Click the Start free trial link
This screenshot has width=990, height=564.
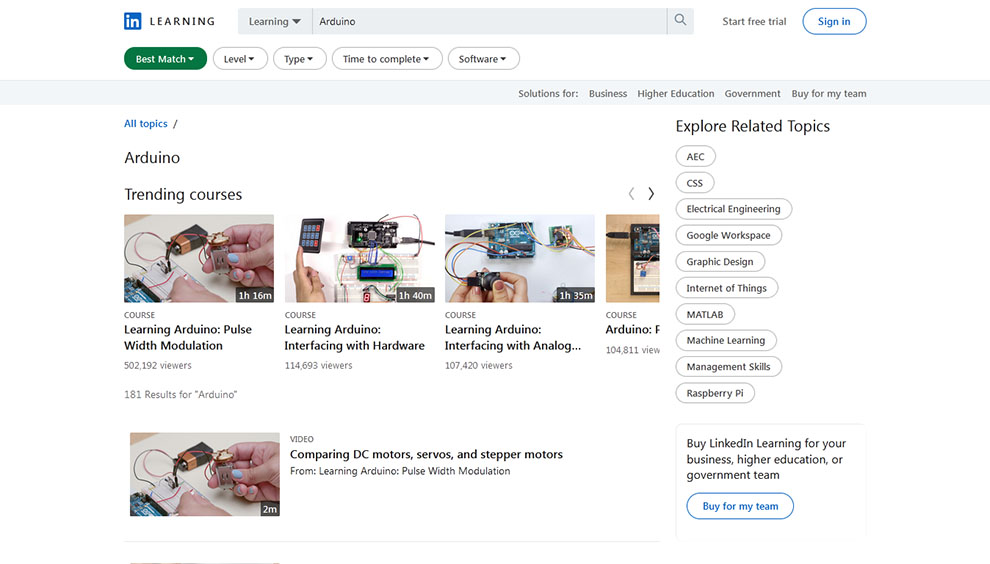754,21
